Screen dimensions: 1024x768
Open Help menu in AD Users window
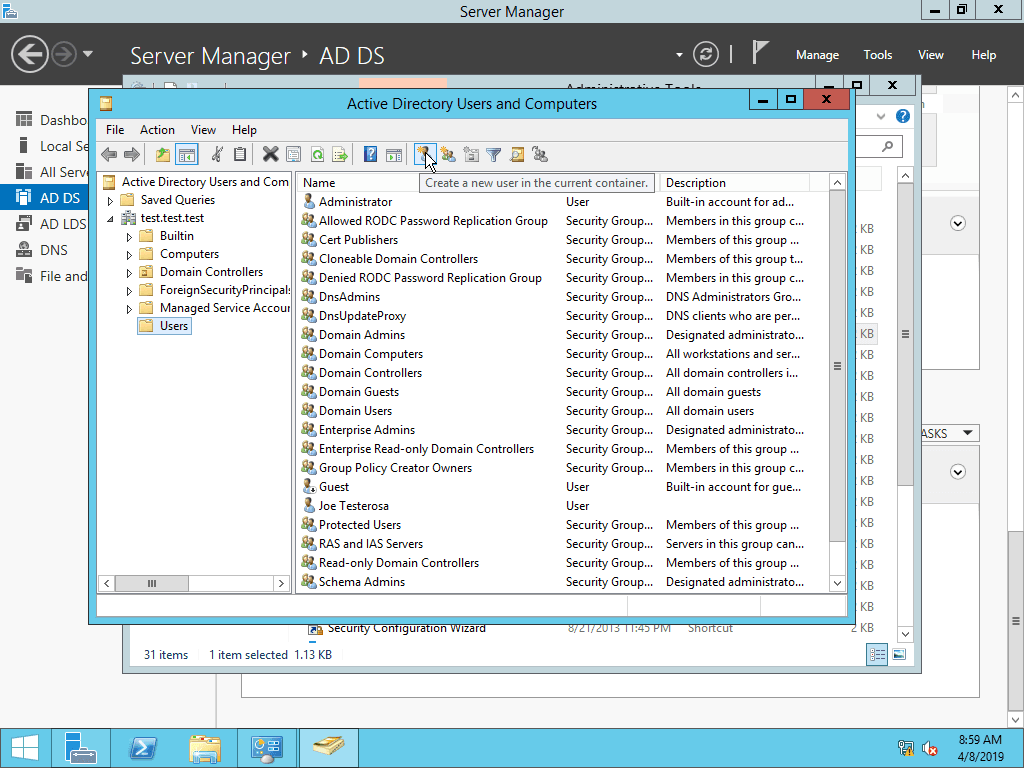pyautogui.click(x=244, y=129)
